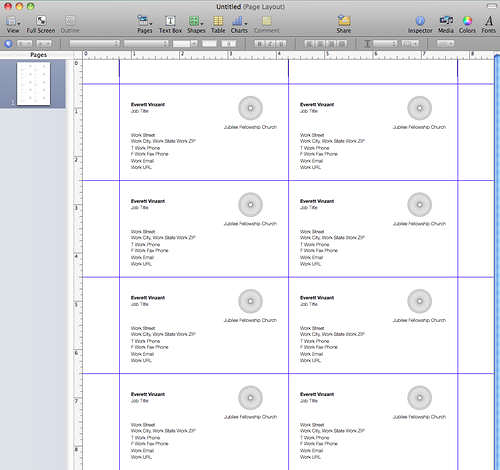500x470 pixels.
Task: Show the Colors picker
Action: point(467,24)
